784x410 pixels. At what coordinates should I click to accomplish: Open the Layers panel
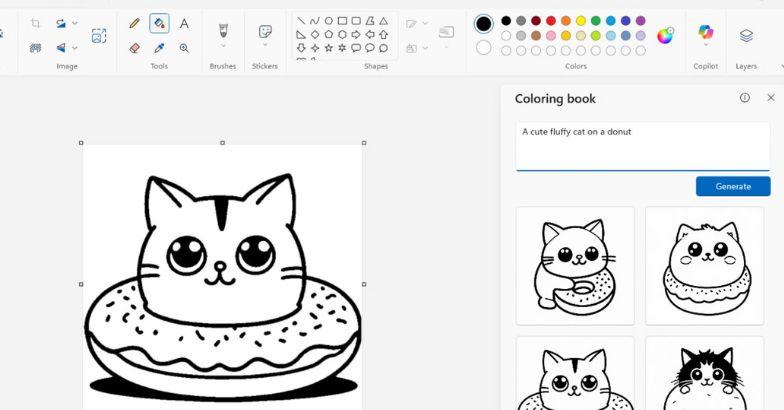pos(746,35)
